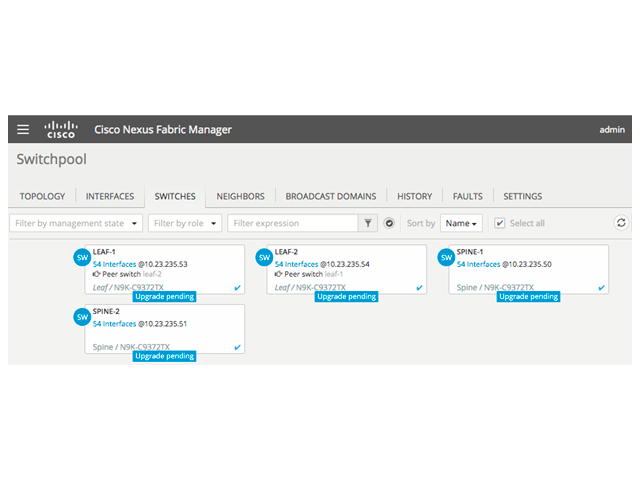This screenshot has width=640, height=480.
Task: Click the admin user label
Action: [x=612, y=129]
